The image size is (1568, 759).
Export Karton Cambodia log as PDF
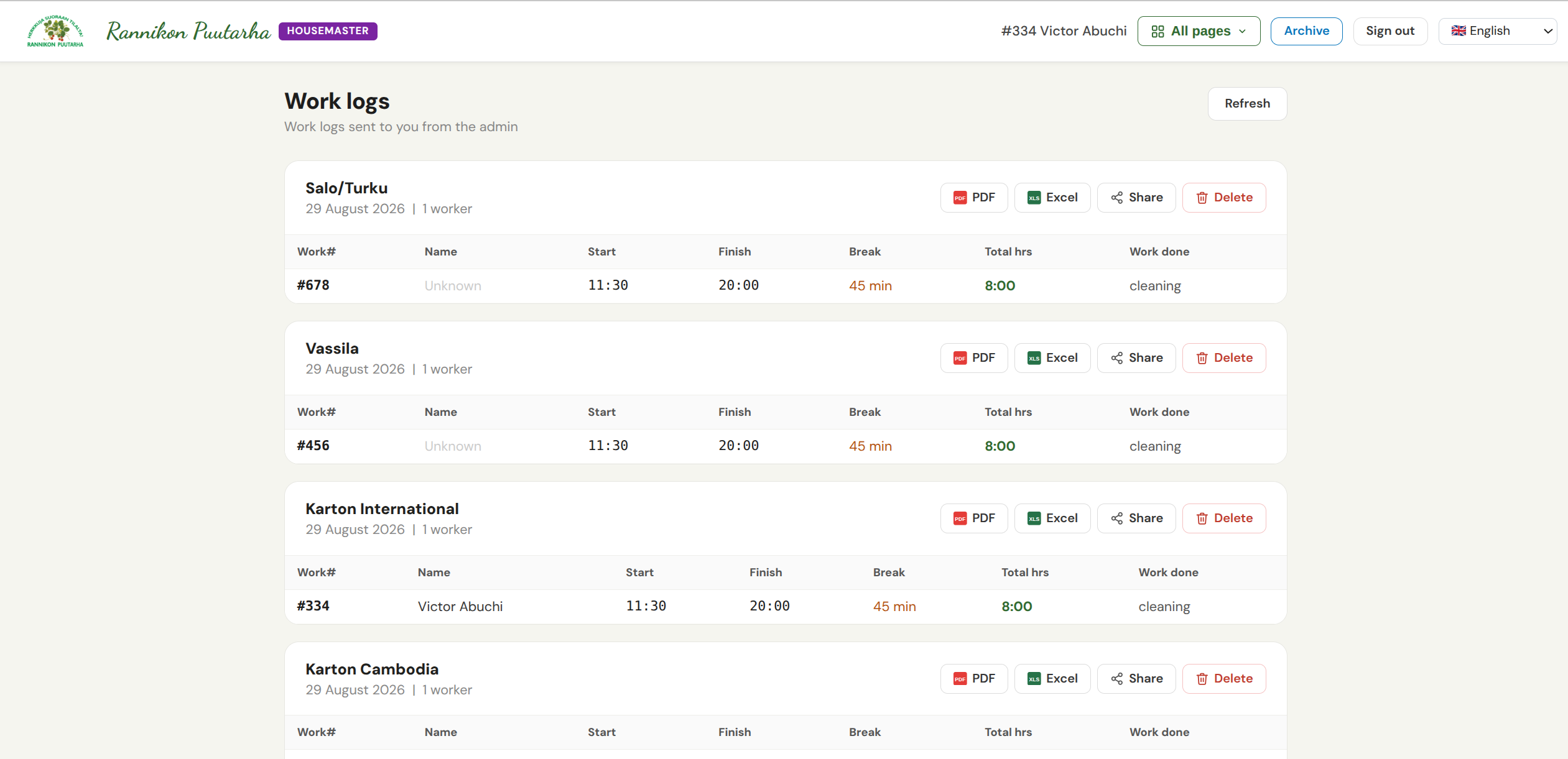pos(974,679)
